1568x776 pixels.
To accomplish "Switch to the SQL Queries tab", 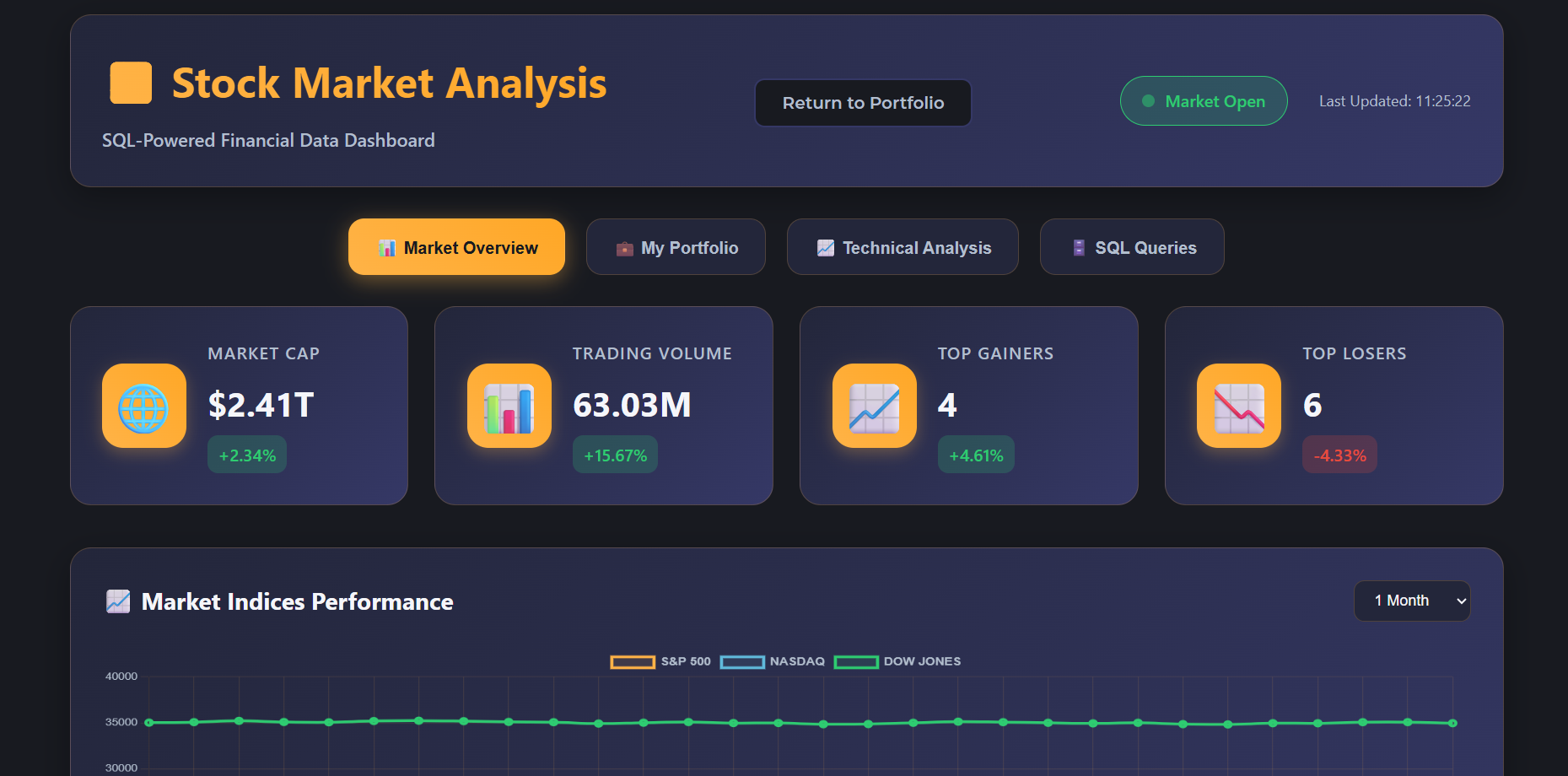I will click(x=1132, y=247).
